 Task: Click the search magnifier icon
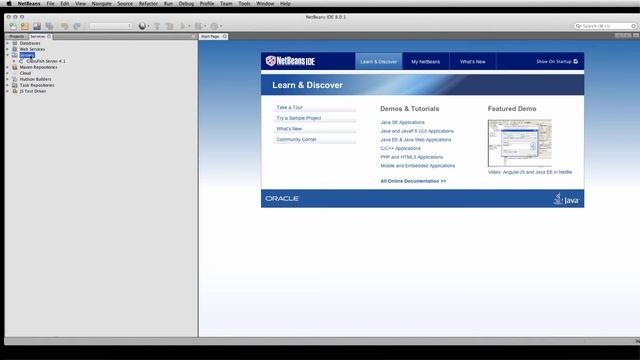(x=578, y=26)
